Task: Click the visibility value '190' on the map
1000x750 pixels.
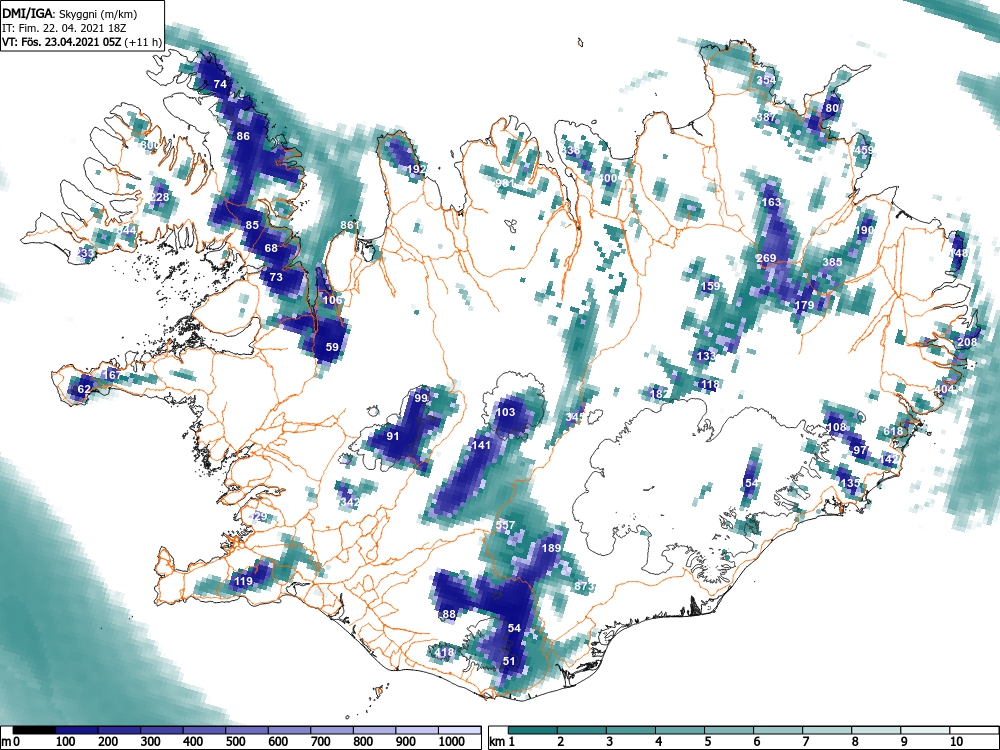Action: tap(865, 230)
